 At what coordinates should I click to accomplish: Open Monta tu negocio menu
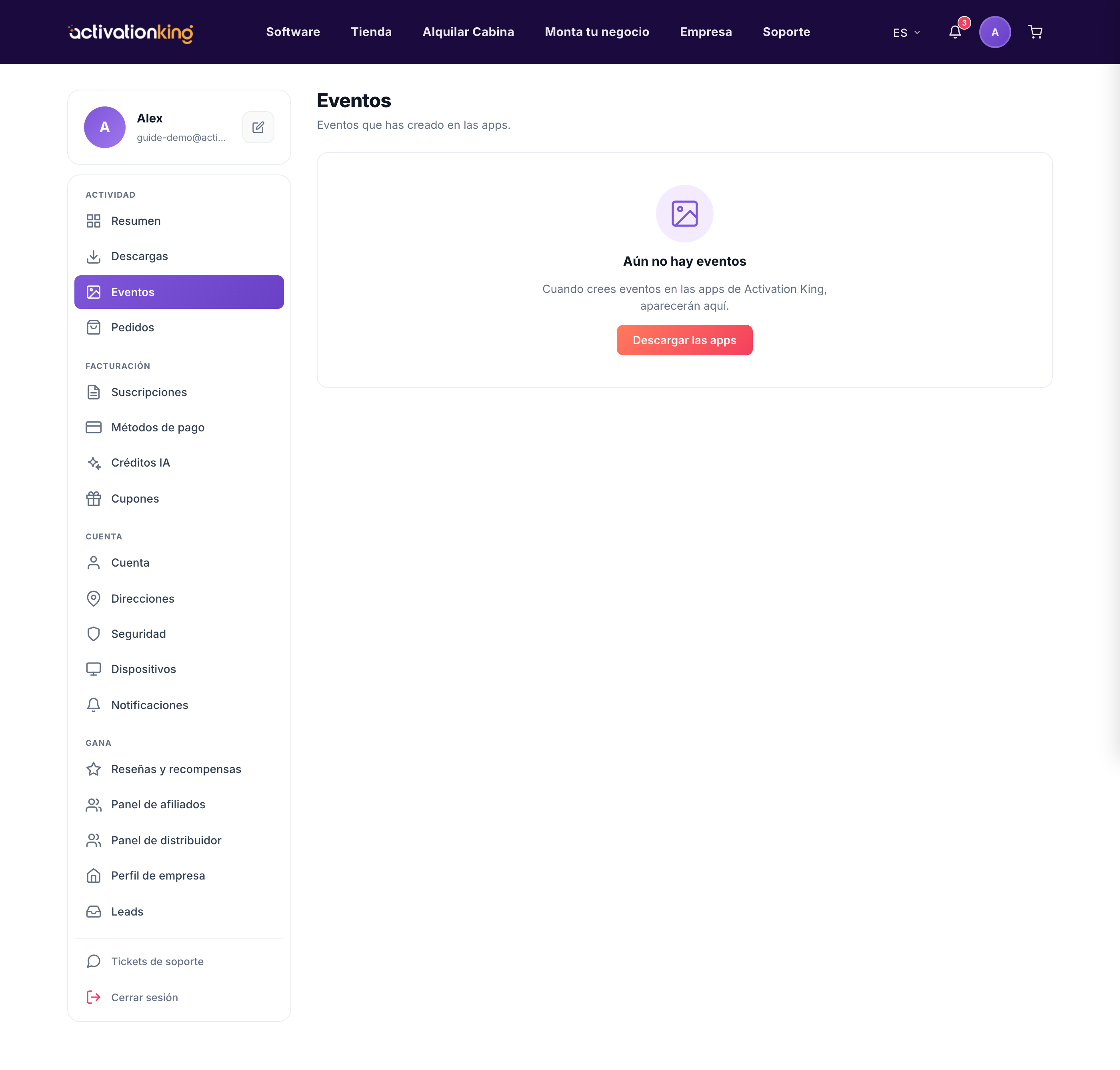tap(597, 32)
